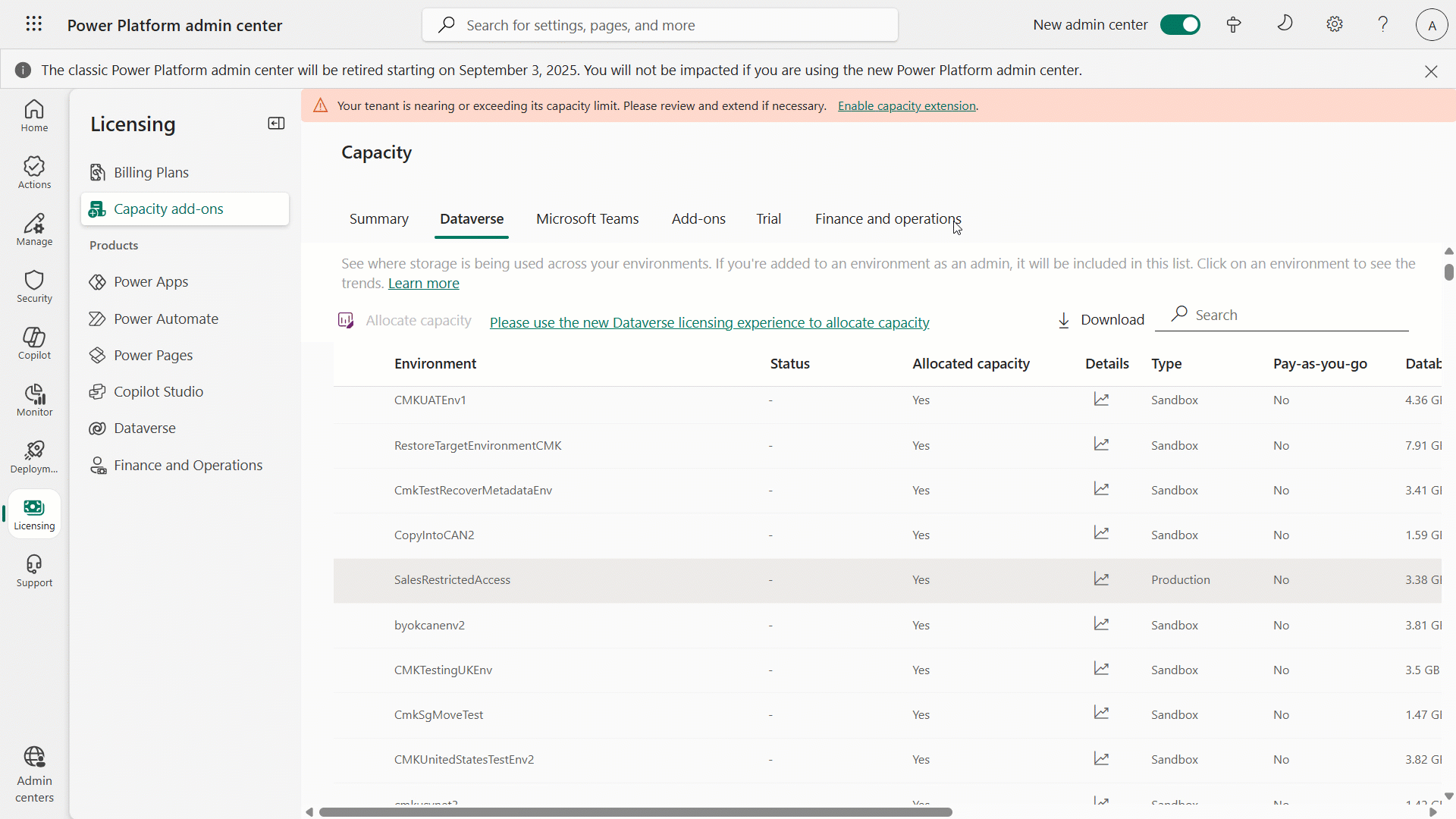The height and width of the screenshot is (819, 1456).
Task: Open the app launcher waffle icon
Action: click(x=33, y=24)
